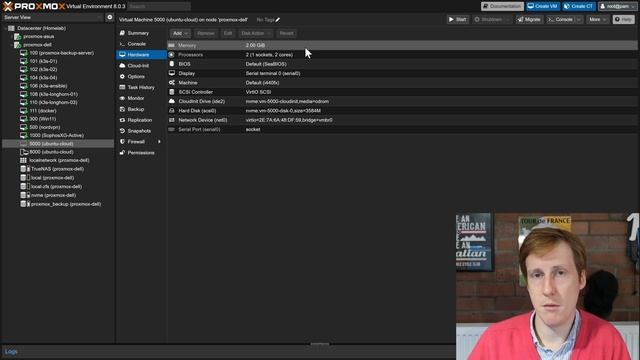
Task: Open the Server View gear settings icon
Action: 109,17
